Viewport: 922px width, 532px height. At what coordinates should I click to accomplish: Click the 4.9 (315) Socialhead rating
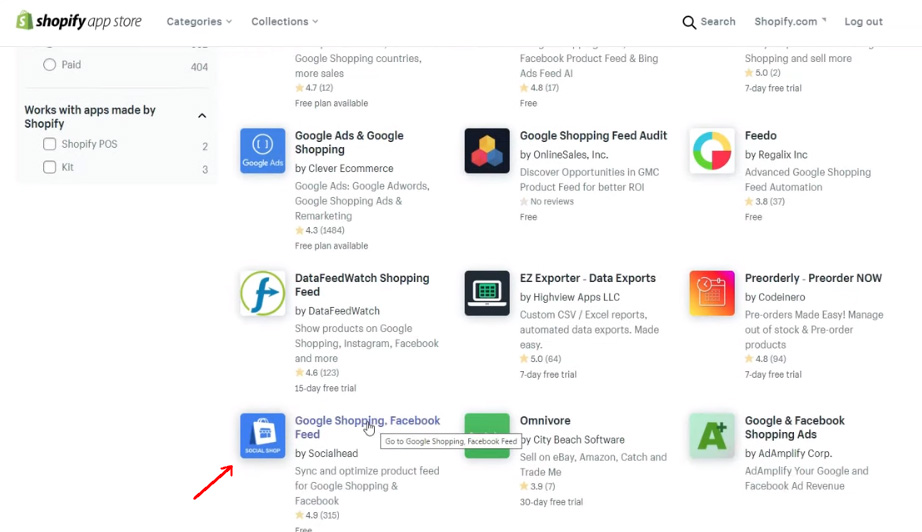(317, 516)
